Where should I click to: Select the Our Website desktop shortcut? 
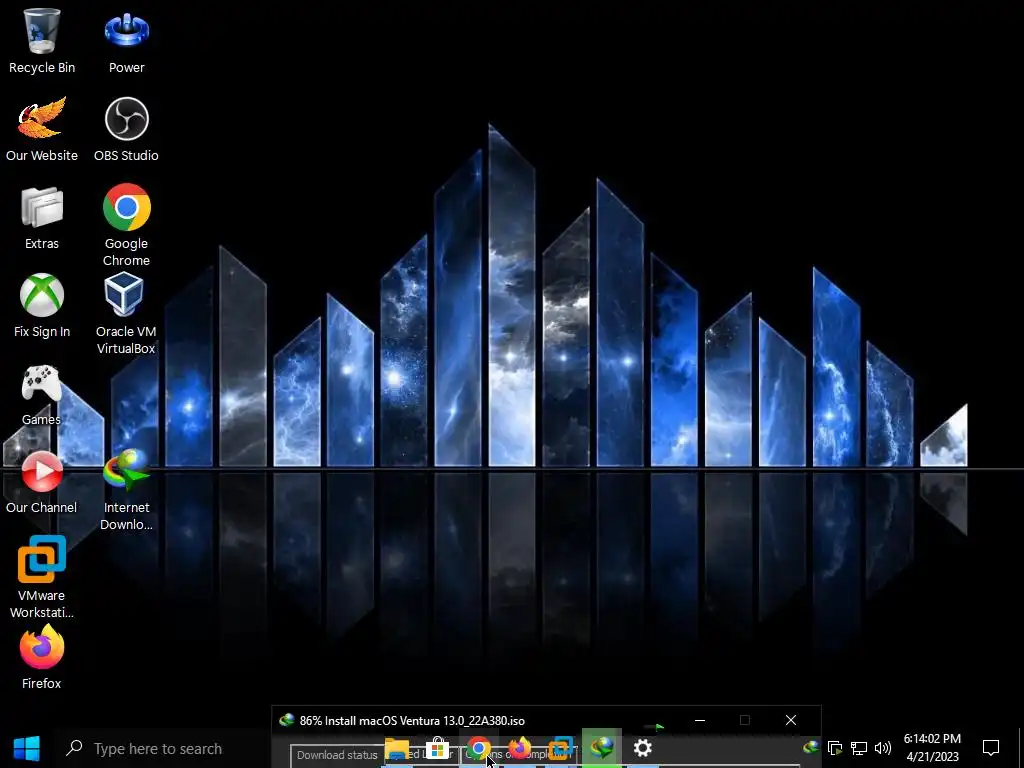42,129
